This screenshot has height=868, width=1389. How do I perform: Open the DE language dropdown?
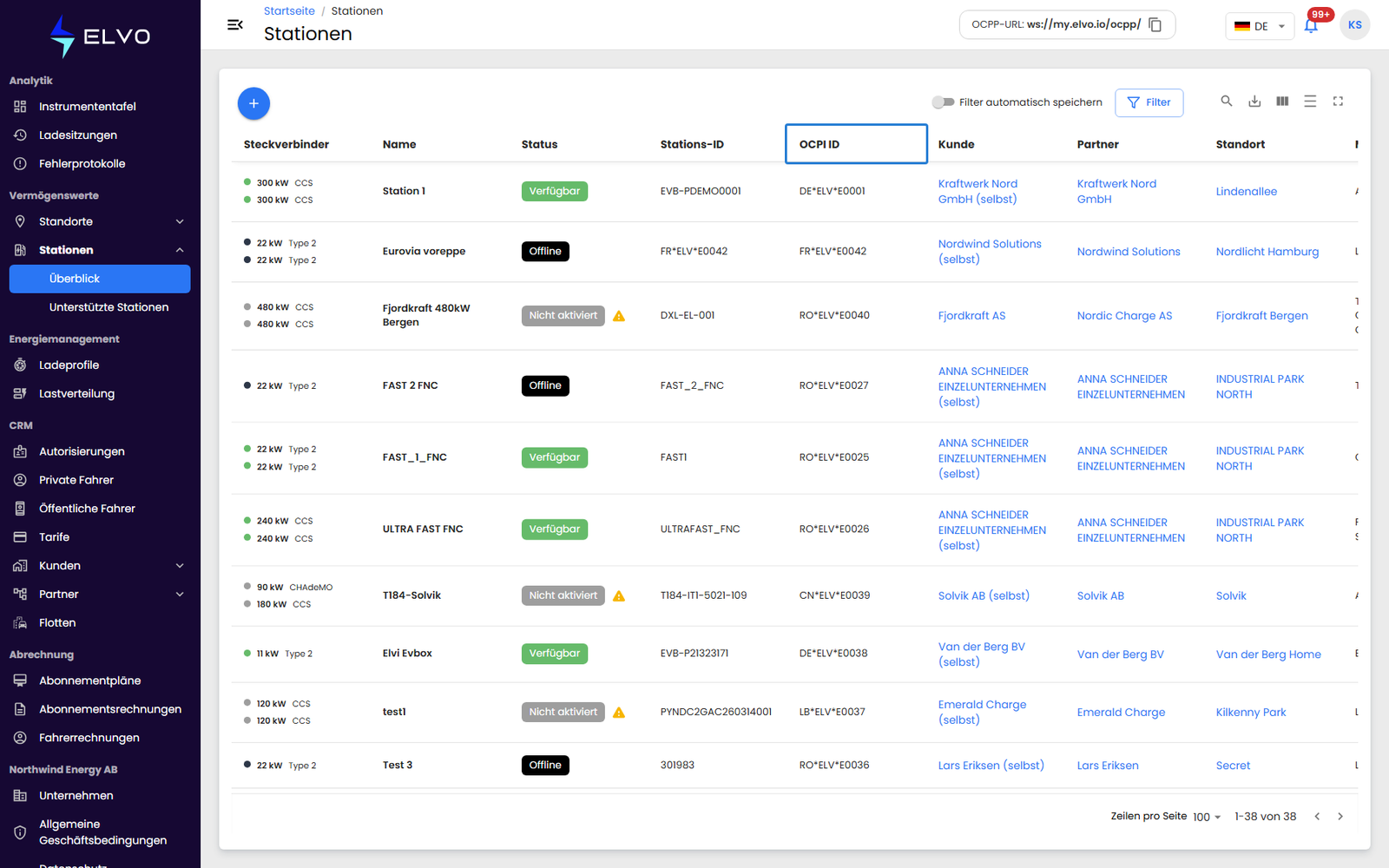(1260, 26)
